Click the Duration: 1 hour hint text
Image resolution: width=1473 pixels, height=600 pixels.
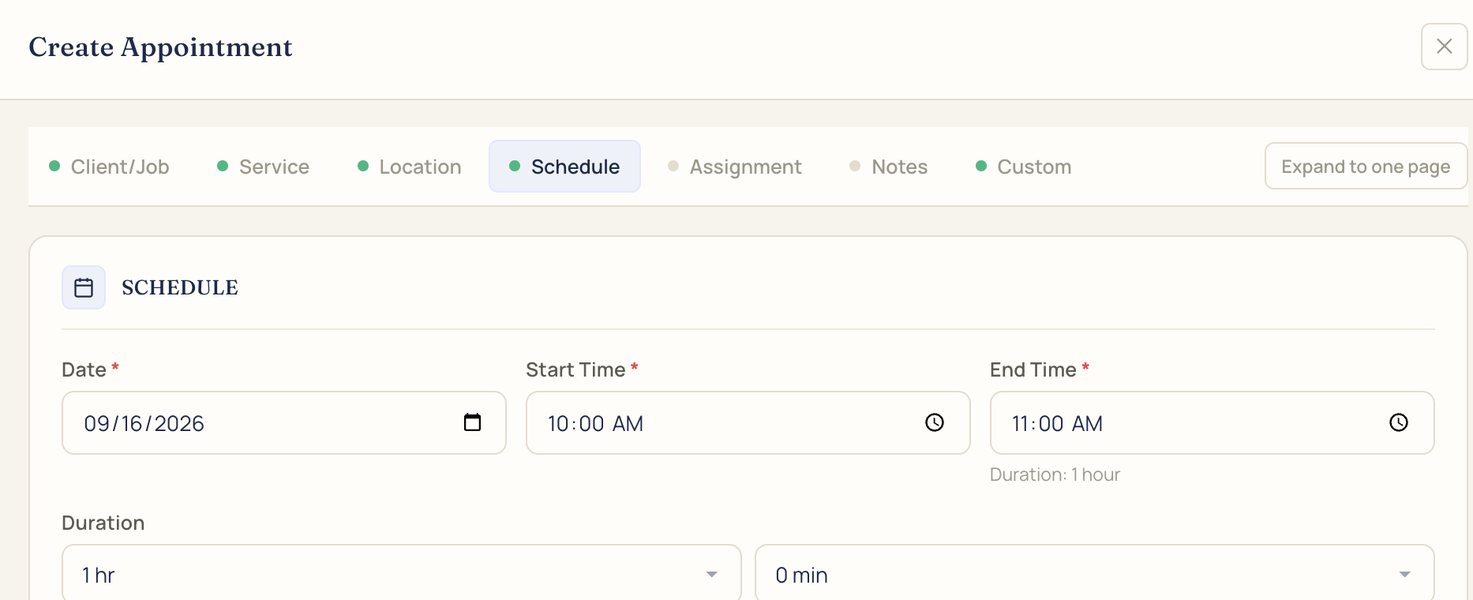click(x=1055, y=475)
